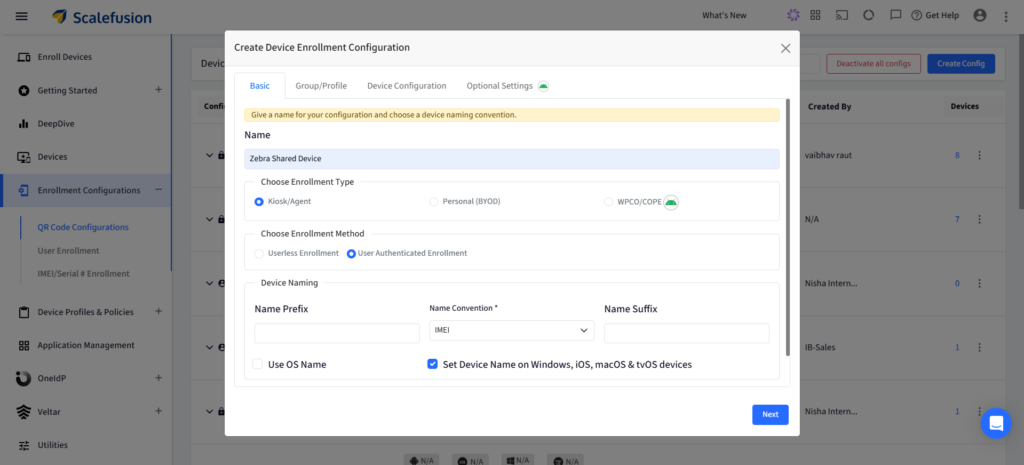Open the apps grid icon in header
The width and height of the screenshot is (1024, 465).
pyautogui.click(x=815, y=15)
